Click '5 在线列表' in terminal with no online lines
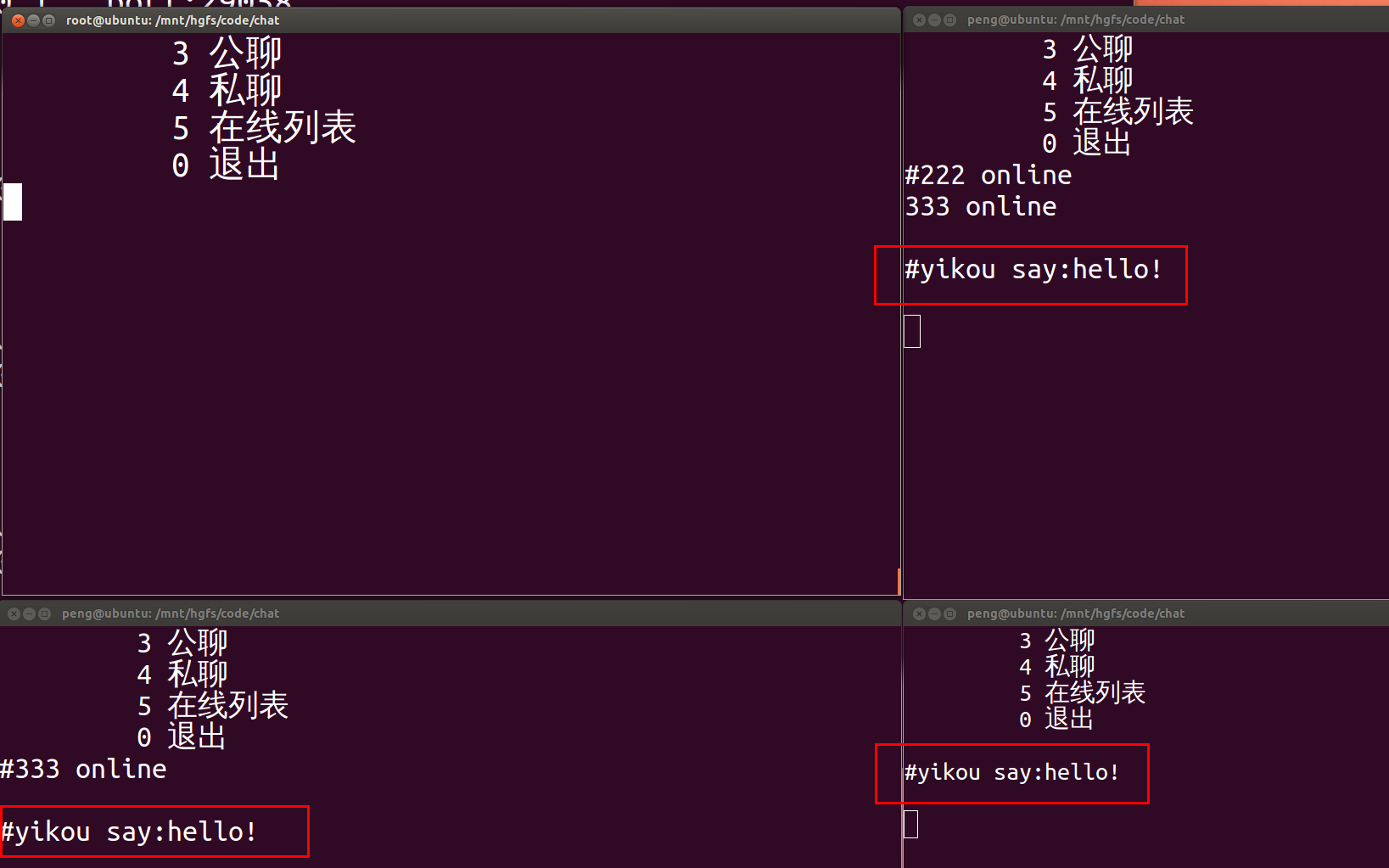This screenshot has width=1389, height=868. click(x=1083, y=692)
